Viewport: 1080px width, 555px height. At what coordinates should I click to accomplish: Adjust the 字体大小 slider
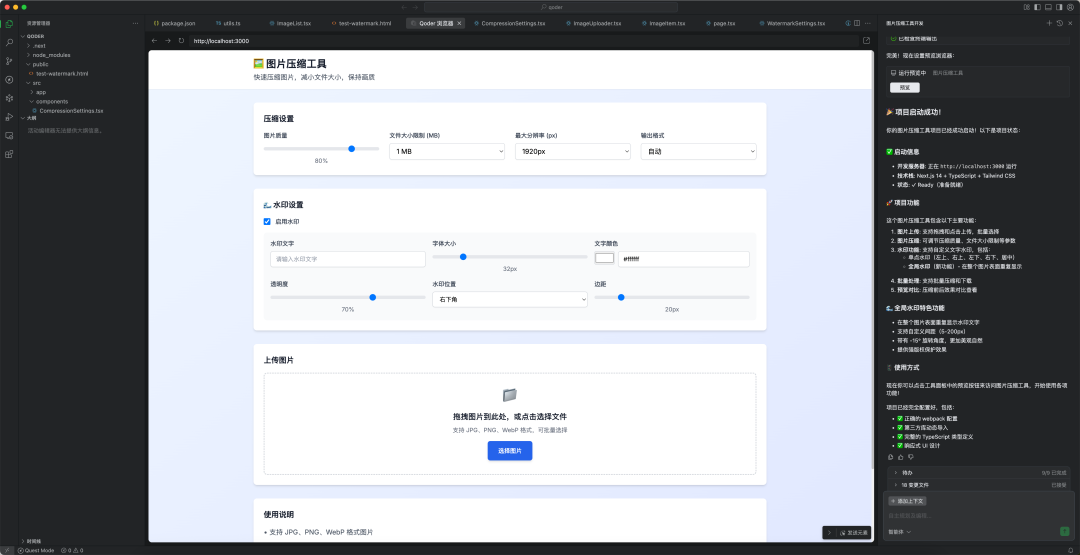click(x=510, y=257)
